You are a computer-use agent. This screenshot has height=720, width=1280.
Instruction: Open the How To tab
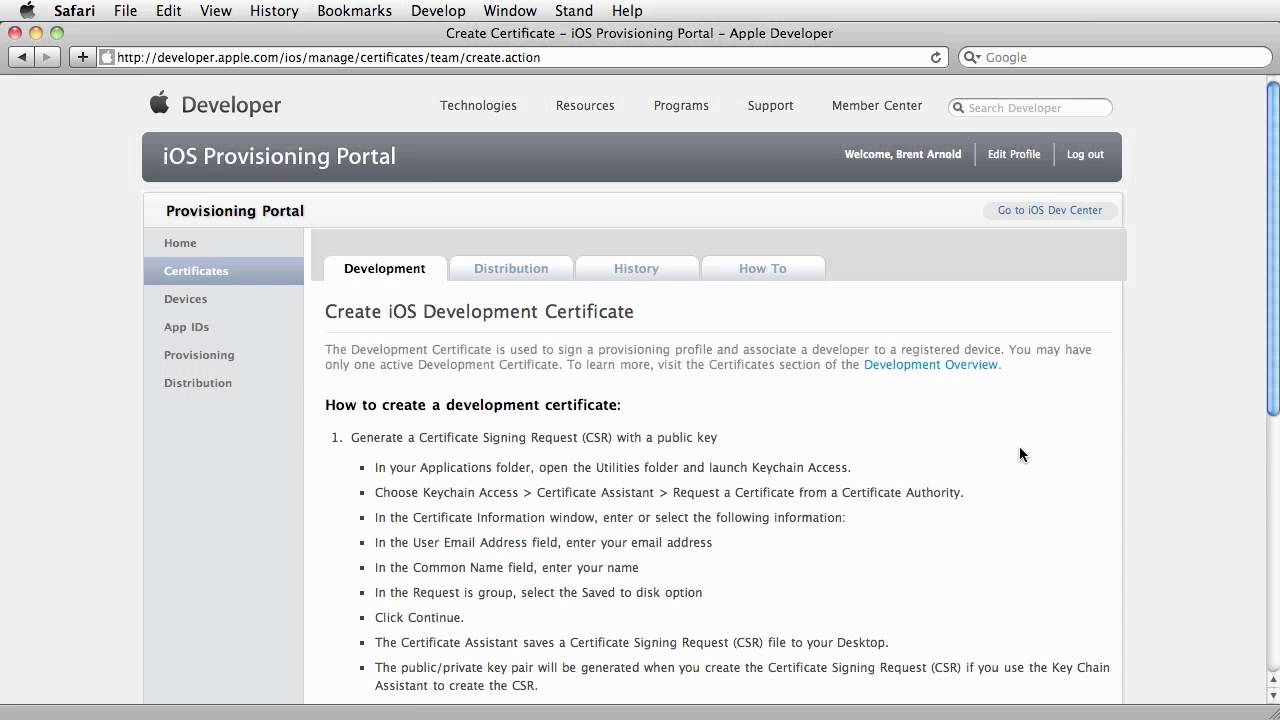point(763,268)
